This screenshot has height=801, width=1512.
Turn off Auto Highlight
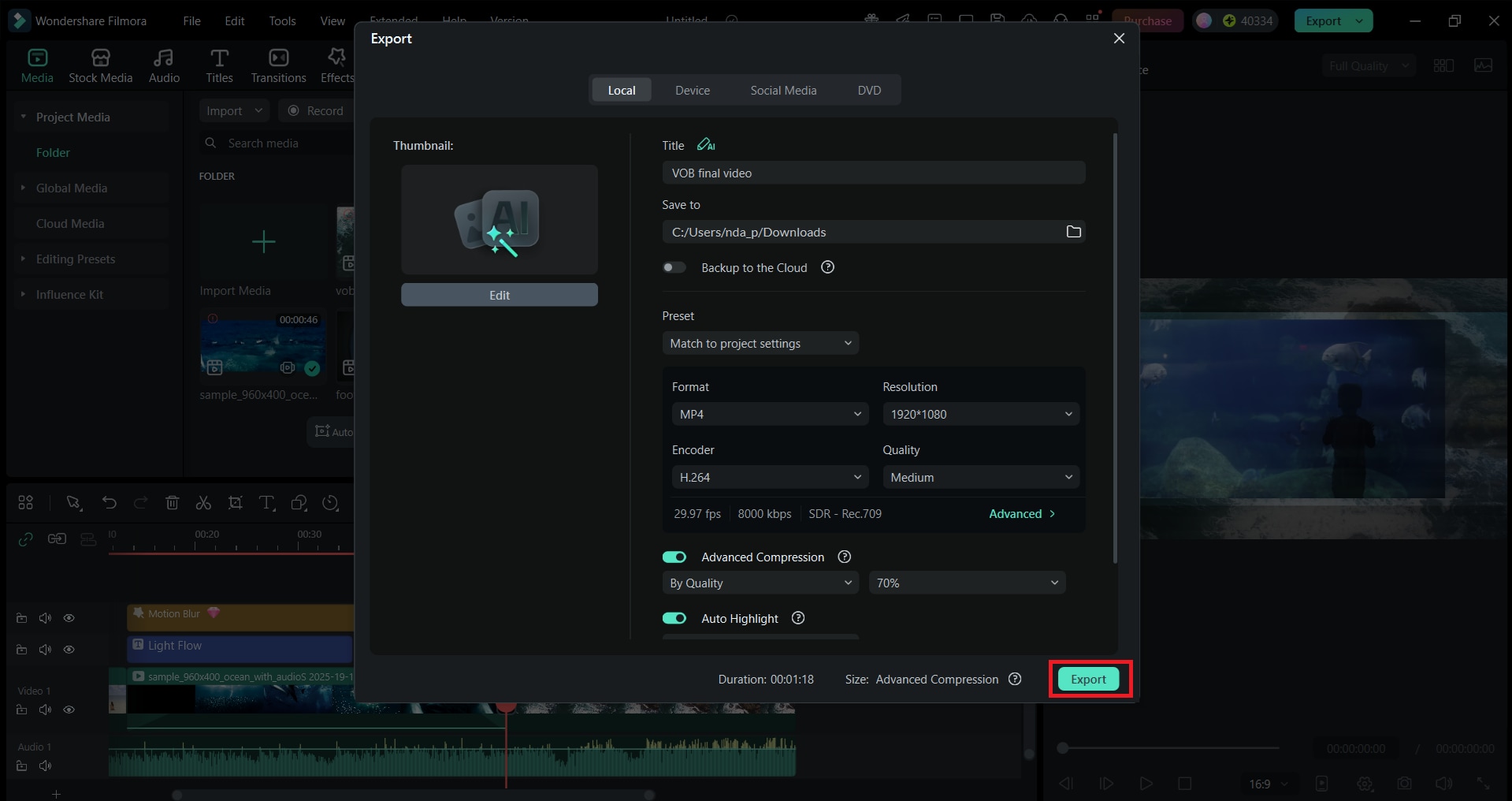point(674,618)
